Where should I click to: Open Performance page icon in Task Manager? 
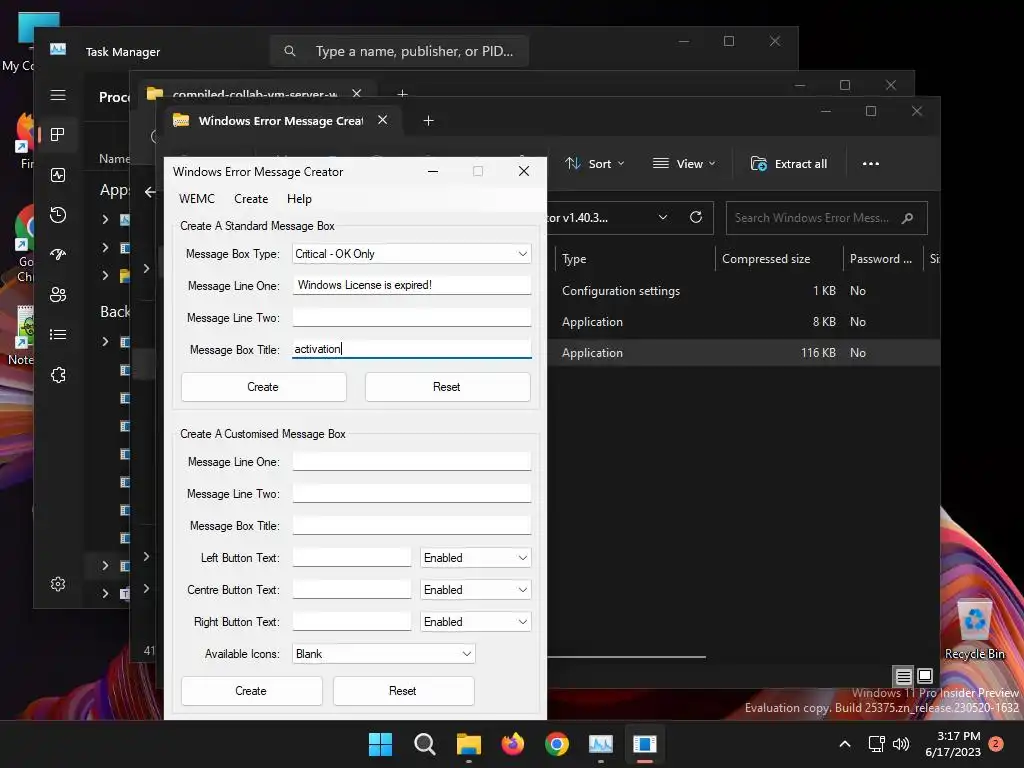click(x=58, y=175)
